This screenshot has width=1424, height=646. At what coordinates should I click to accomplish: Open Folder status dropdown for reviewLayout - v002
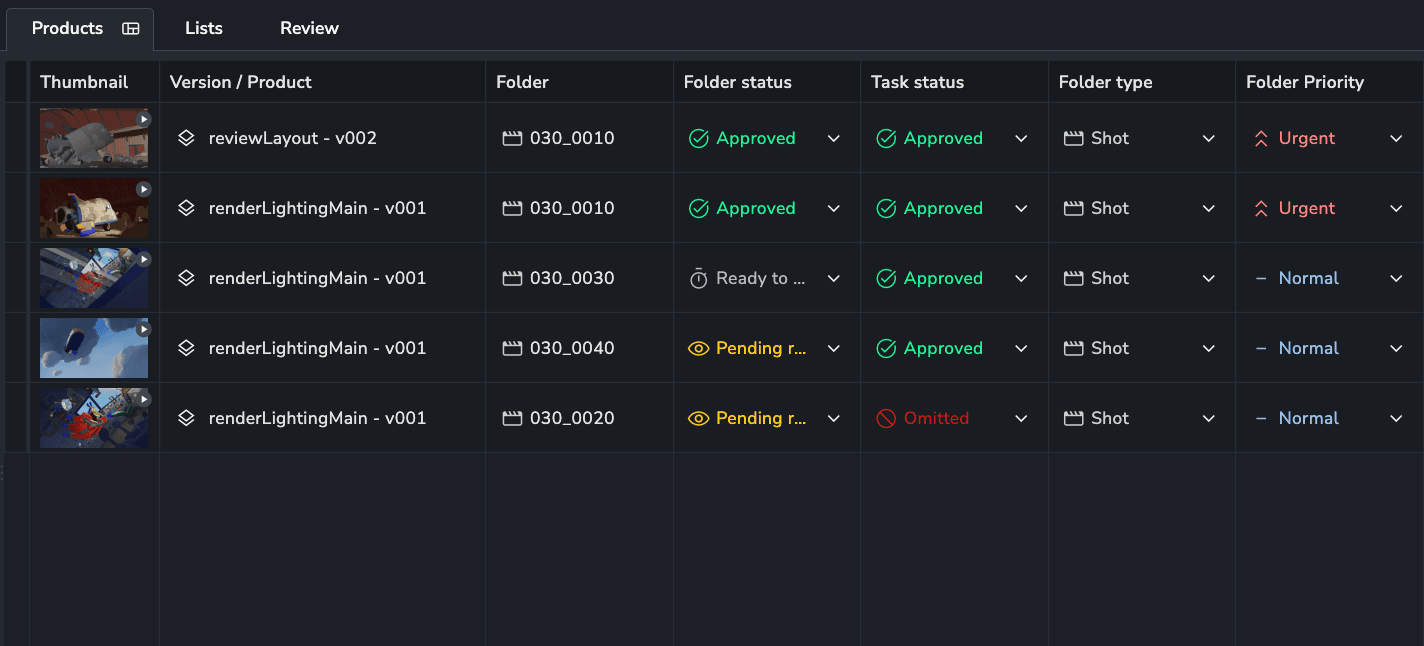[834, 138]
